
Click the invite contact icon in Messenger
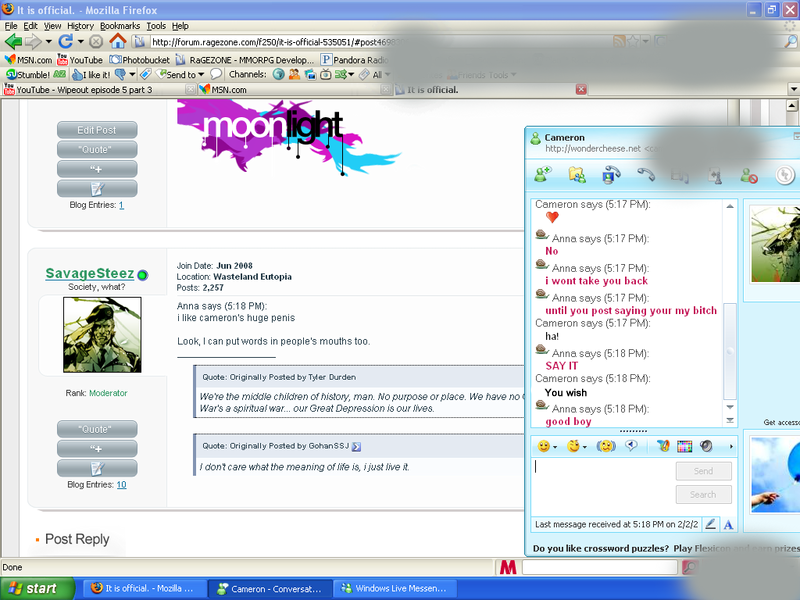(x=543, y=175)
